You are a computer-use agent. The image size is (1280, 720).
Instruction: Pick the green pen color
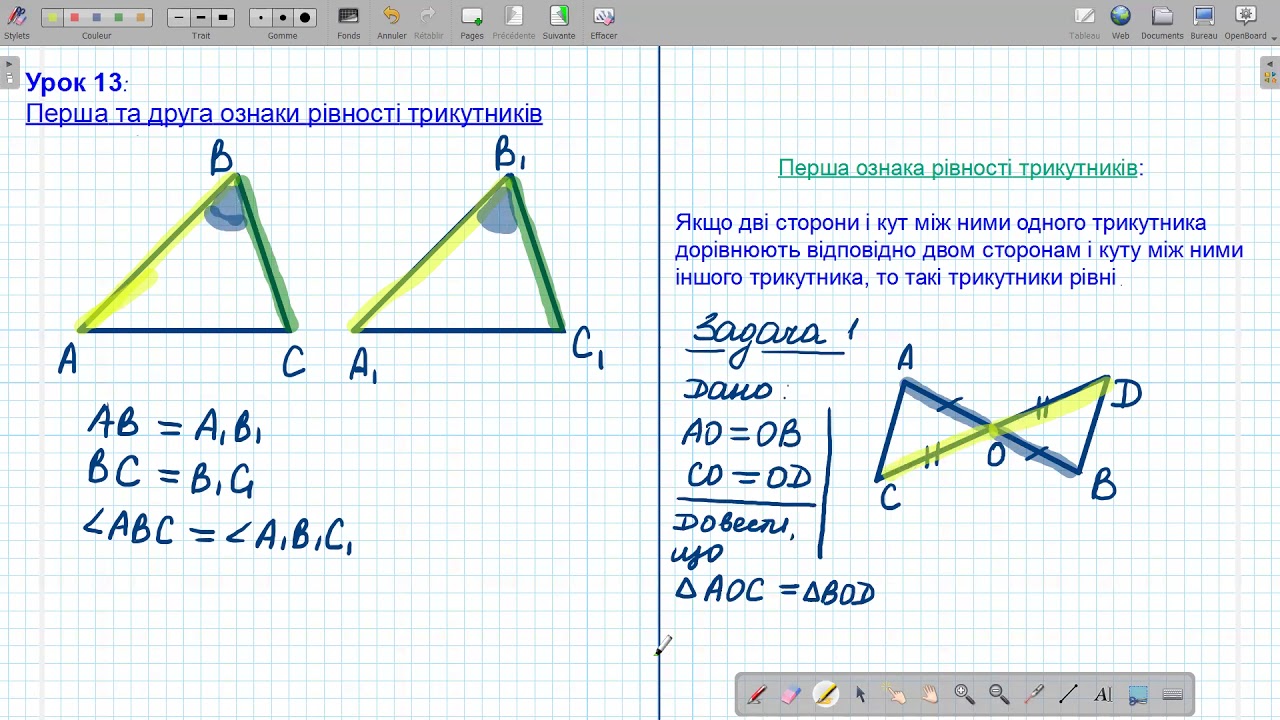pos(119,18)
